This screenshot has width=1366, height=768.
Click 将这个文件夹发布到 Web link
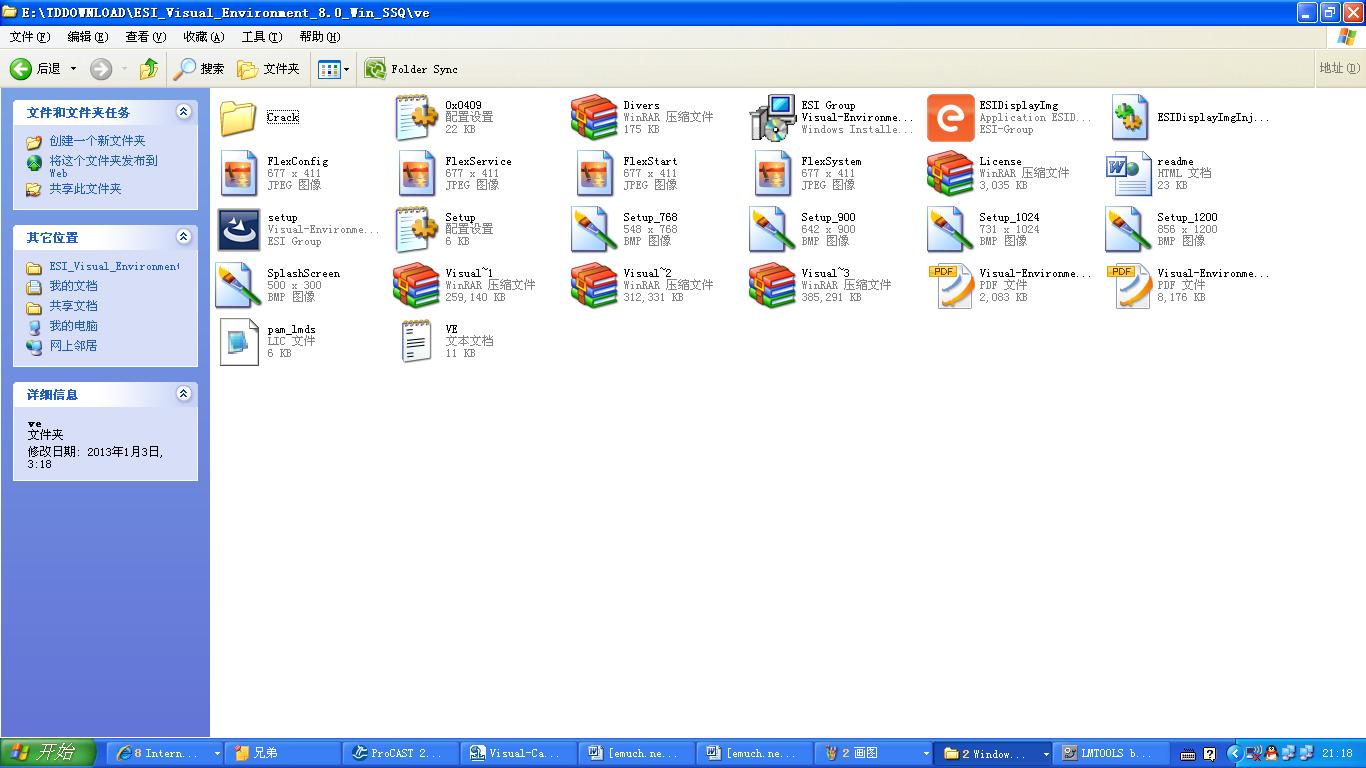[103, 166]
